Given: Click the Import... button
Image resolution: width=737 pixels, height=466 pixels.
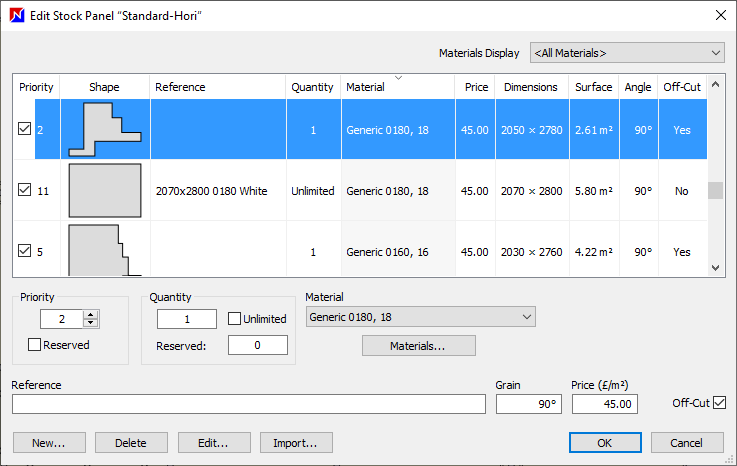Looking at the screenshot, I should pos(296,442).
